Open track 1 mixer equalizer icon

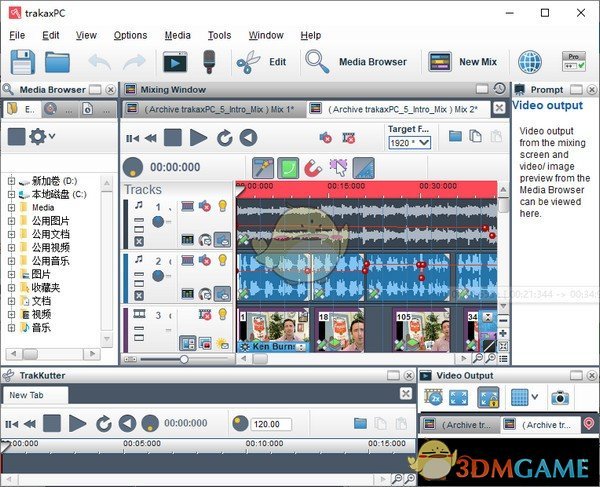click(x=188, y=240)
